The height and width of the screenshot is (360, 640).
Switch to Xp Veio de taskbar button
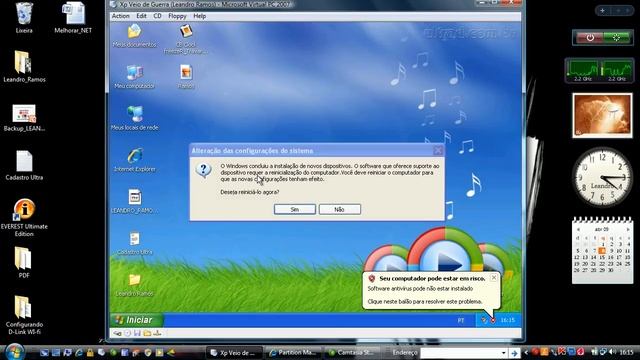235,352
